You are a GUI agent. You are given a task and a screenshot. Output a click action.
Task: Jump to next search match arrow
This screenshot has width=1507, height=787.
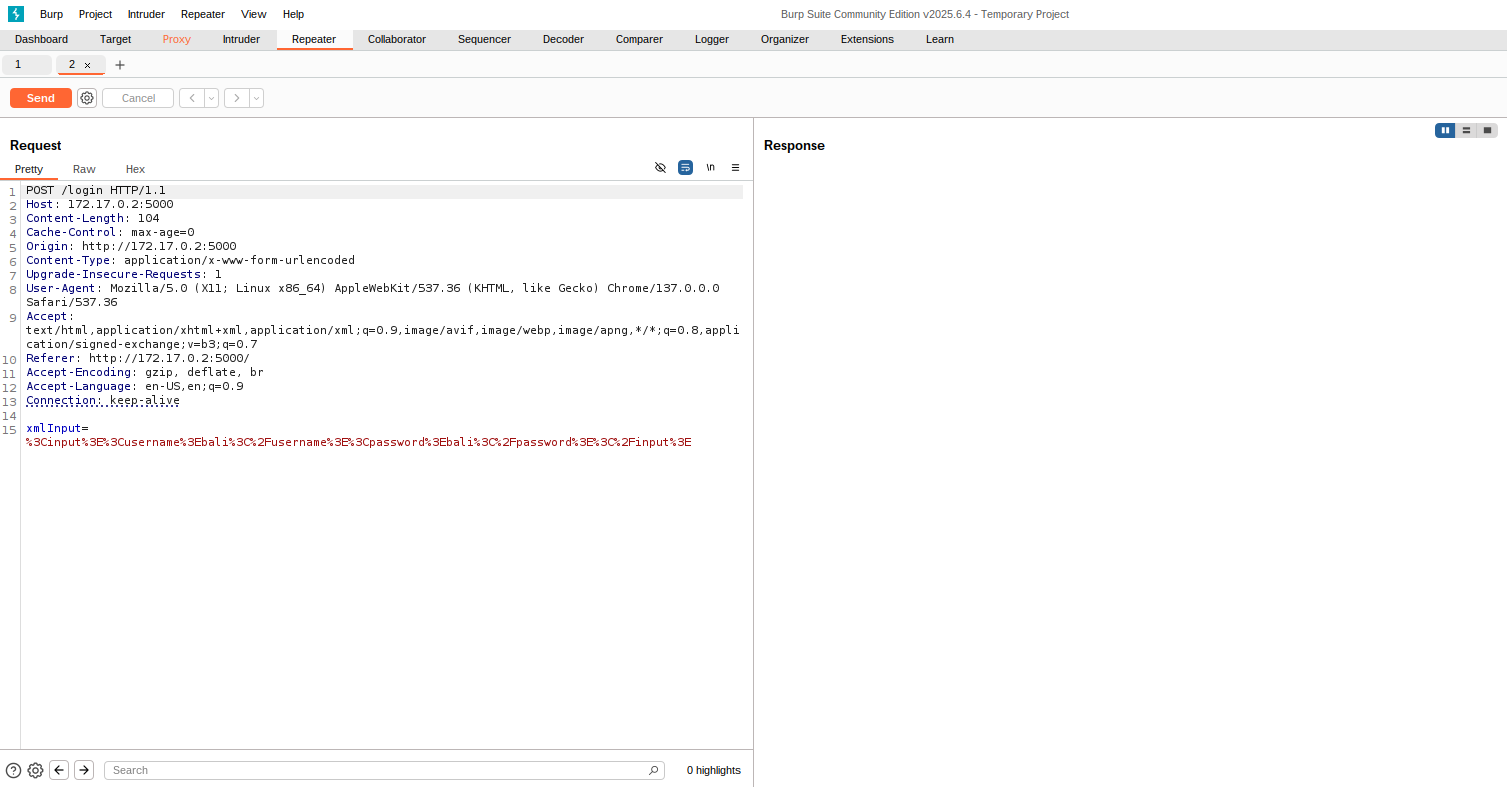[84, 770]
